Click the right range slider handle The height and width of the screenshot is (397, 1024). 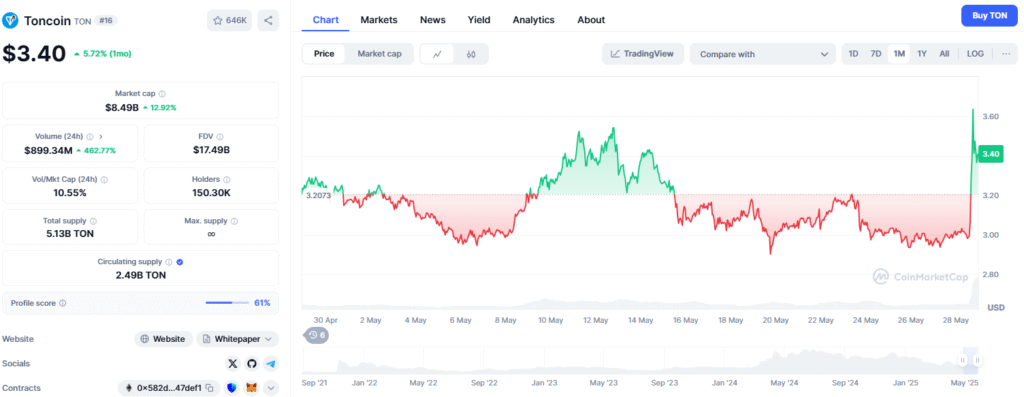pyautogui.click(x=978, y=360)
